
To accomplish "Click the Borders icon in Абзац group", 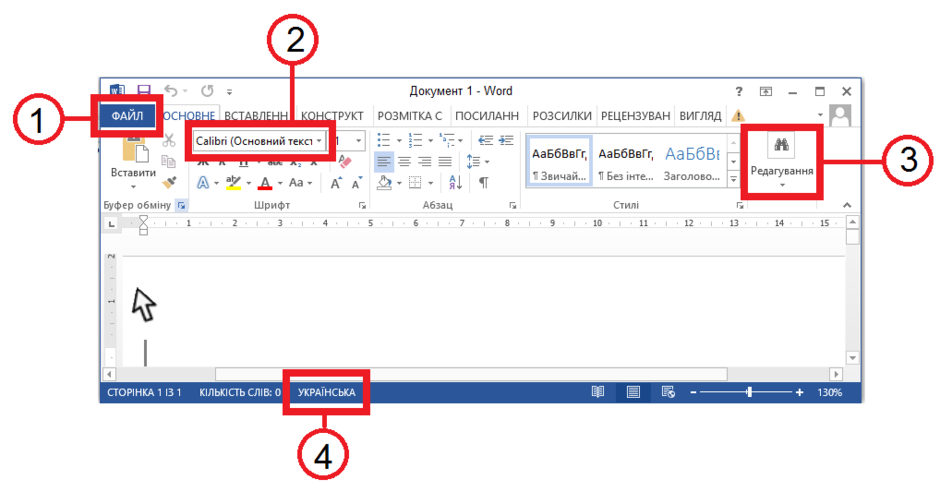I will click(x=415, y=183).
